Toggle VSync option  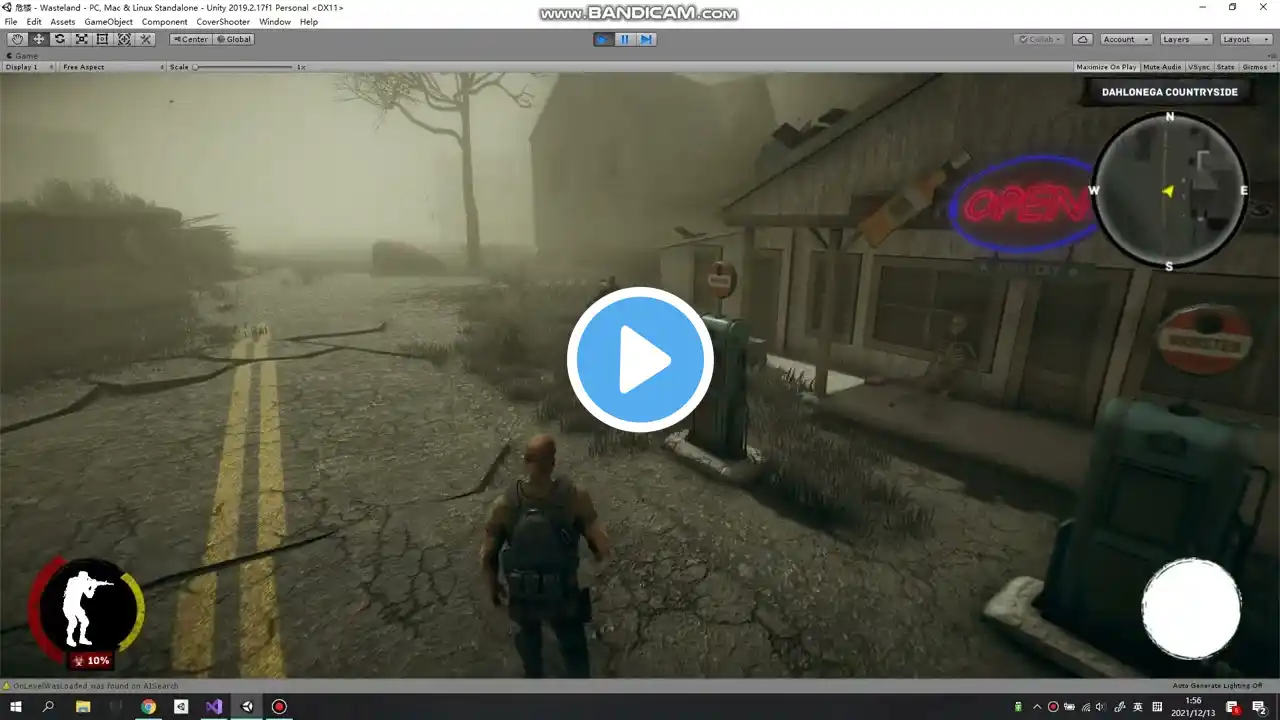pos(1198,67)
